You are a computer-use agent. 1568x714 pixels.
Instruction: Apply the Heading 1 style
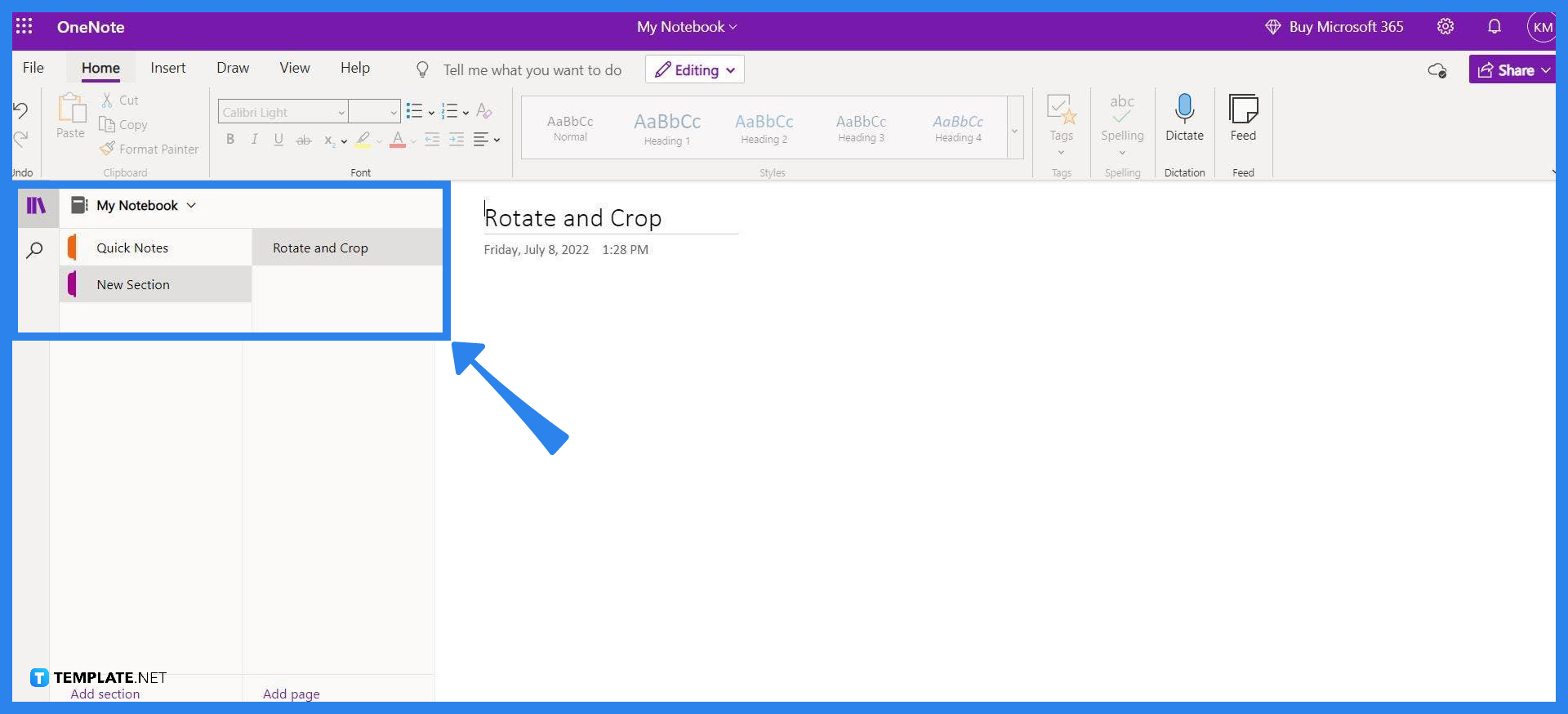(667, 127)
